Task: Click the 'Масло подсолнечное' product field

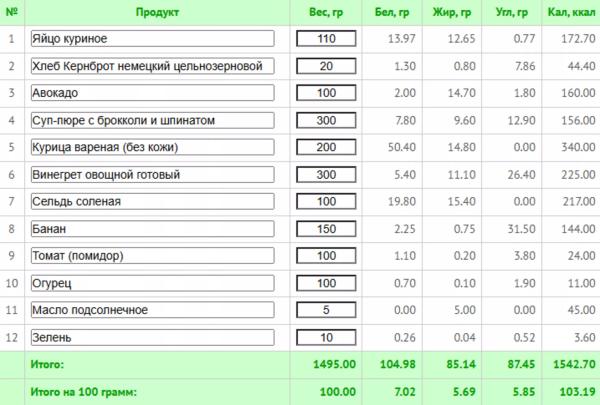Action: pyautogui.click(x=153, y=310)
